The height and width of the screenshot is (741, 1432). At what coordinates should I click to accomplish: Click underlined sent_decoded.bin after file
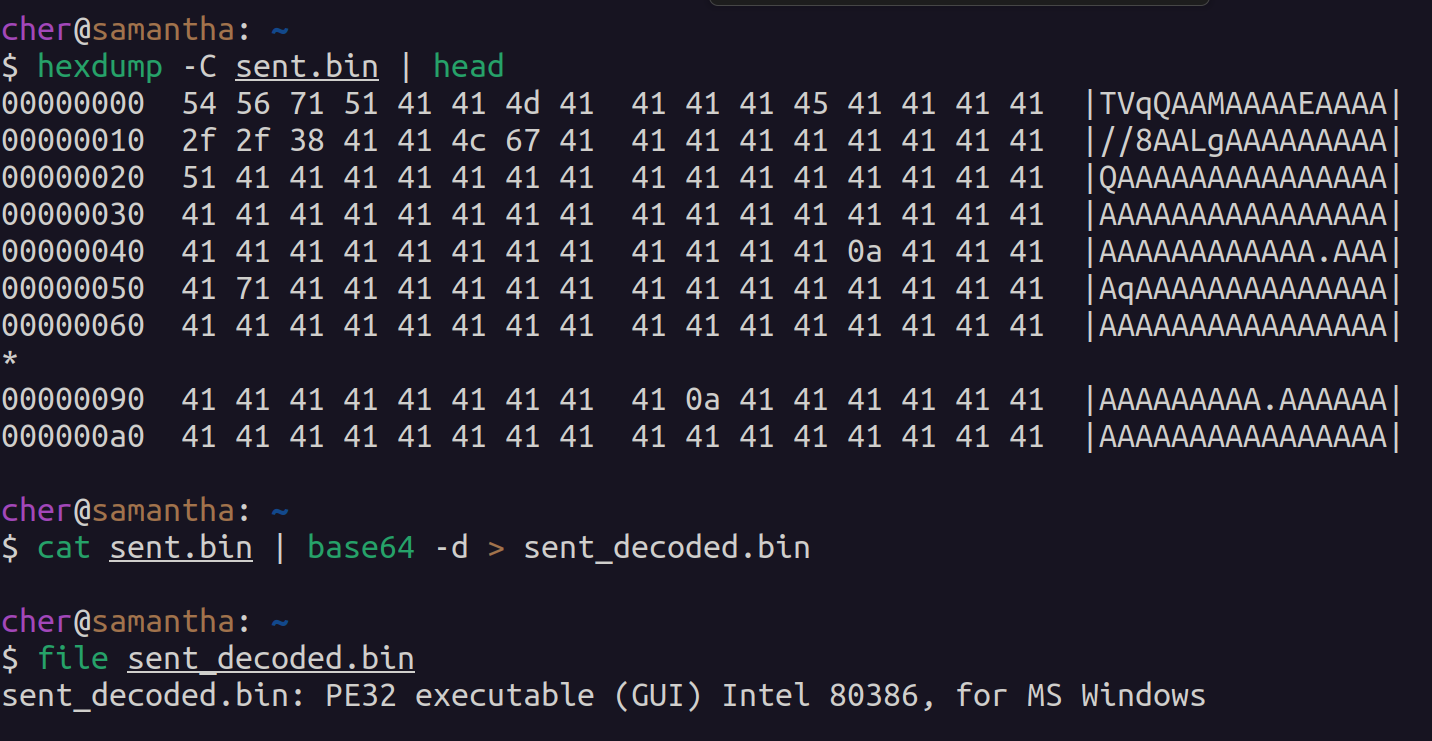pos(271,659)
